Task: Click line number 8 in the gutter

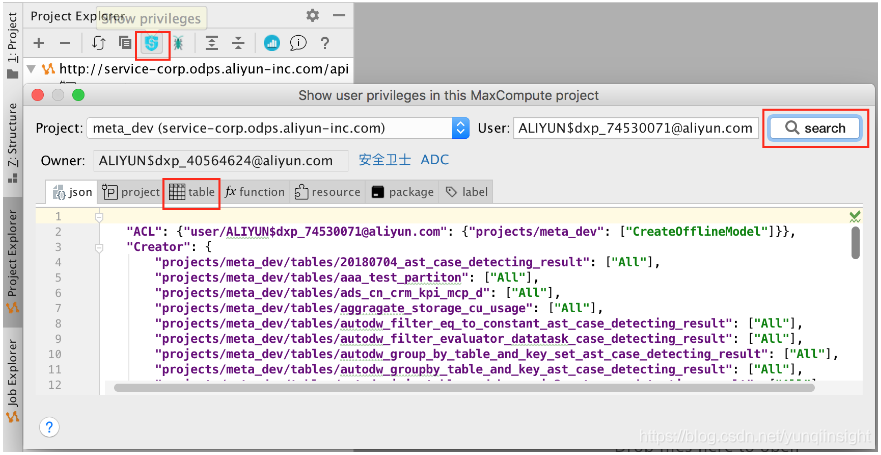Action: pos(58,324)
